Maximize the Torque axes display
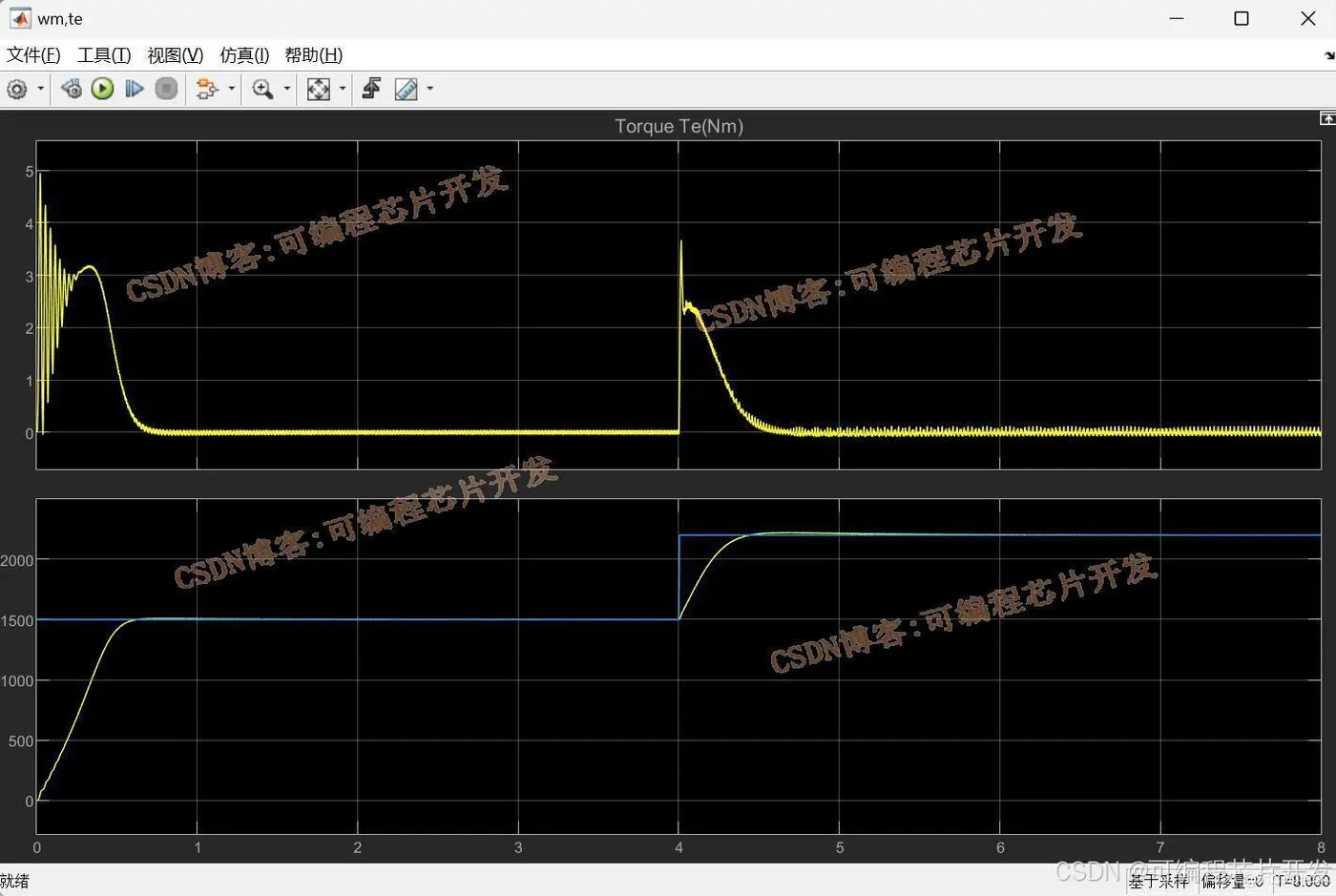 click(x=1327, y=118)
